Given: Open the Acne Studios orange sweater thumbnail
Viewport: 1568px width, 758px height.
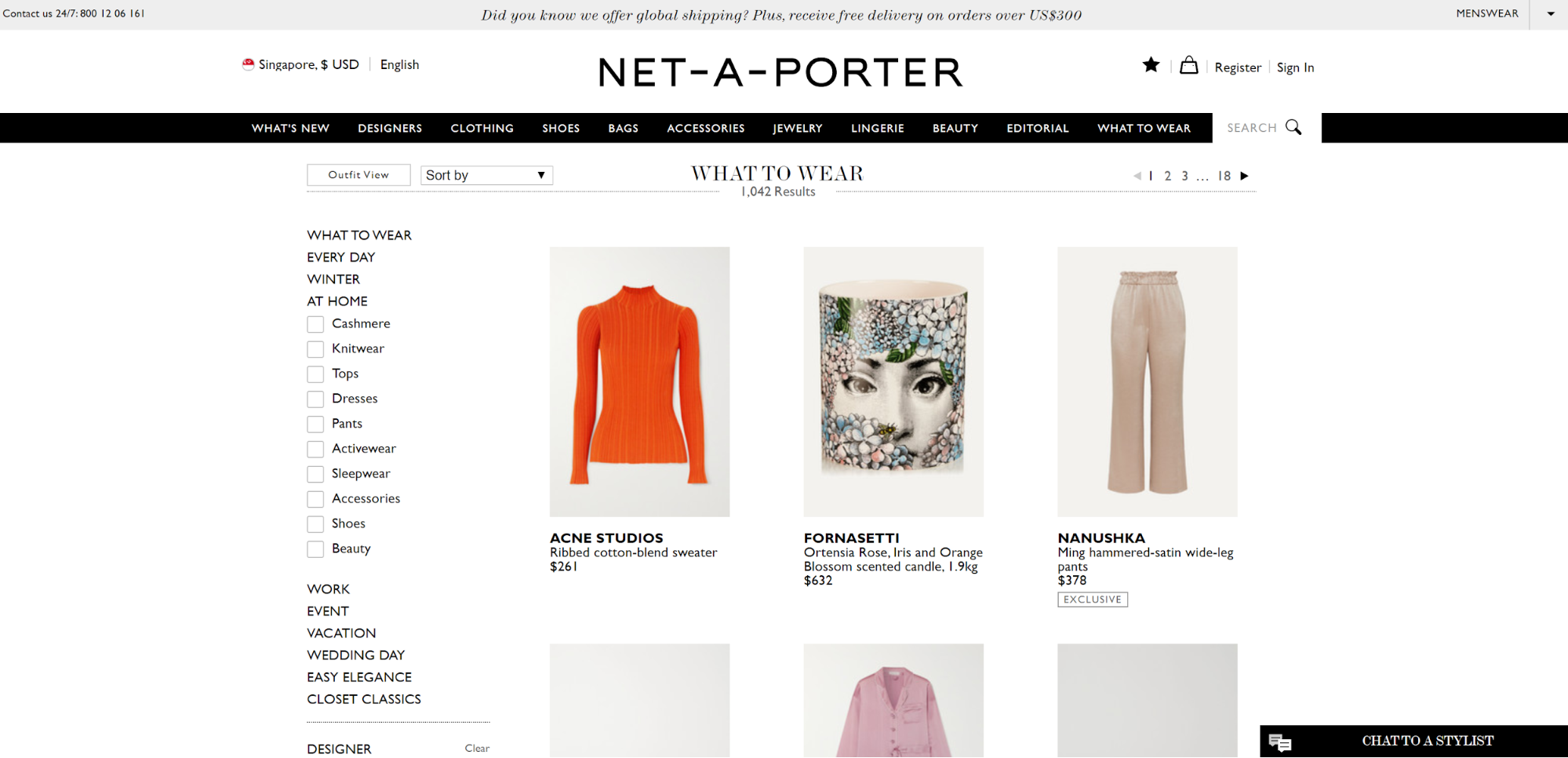Looking at the screenshot, I should [639, 381].
